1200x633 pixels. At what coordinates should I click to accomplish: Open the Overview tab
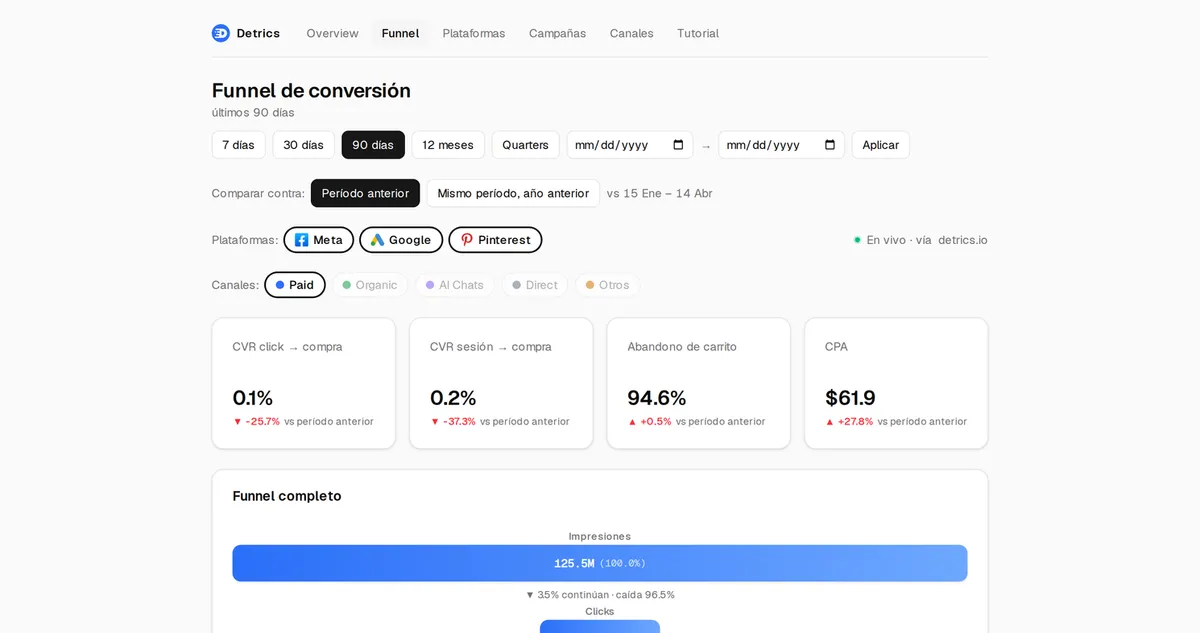tap(332, 33)
